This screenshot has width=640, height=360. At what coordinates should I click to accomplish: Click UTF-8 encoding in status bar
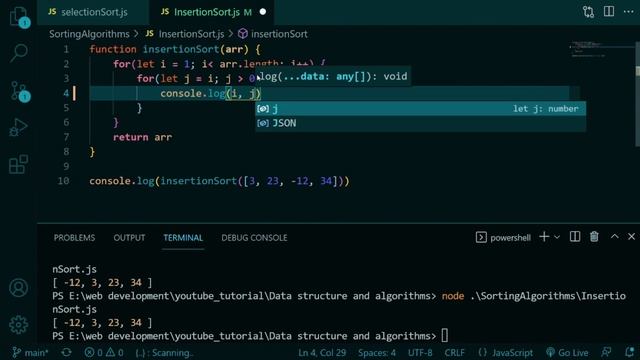click(x=420, y=352)
